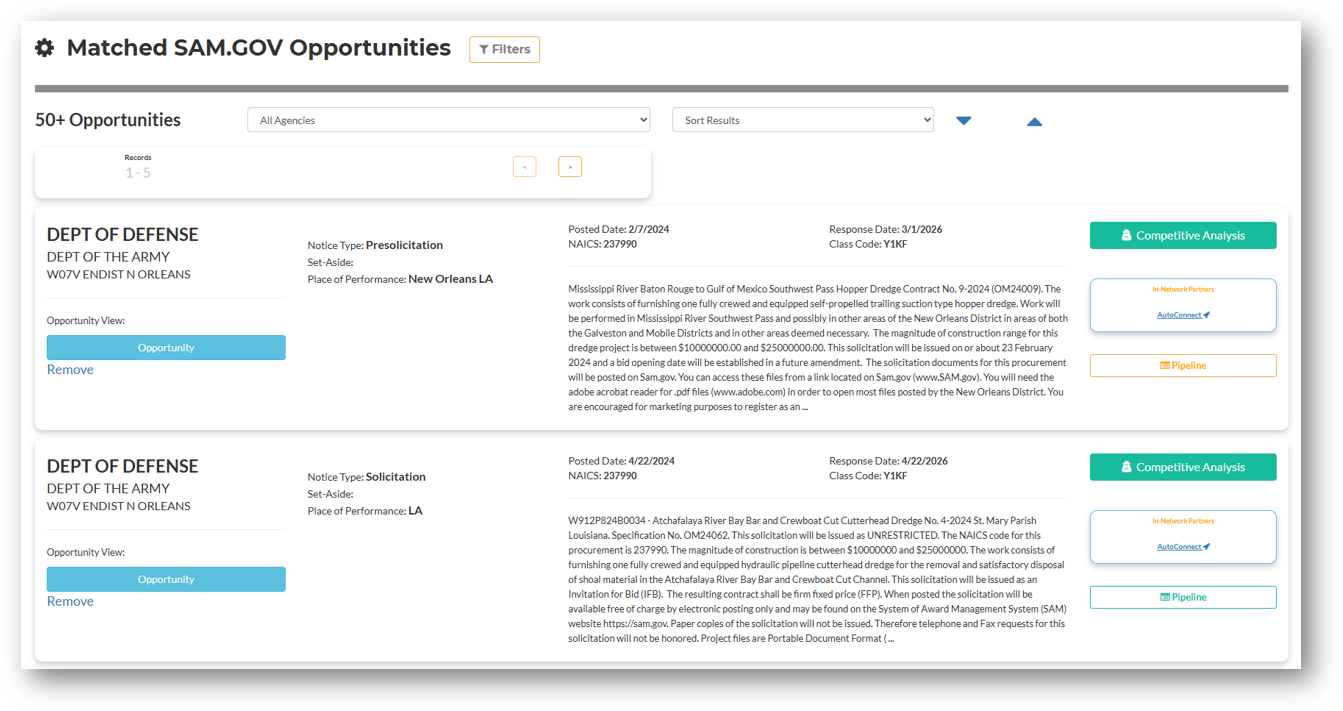1343x711 pixels.
Task: Open Opportunity view for the Presolicitation notice
Action: 166,348
